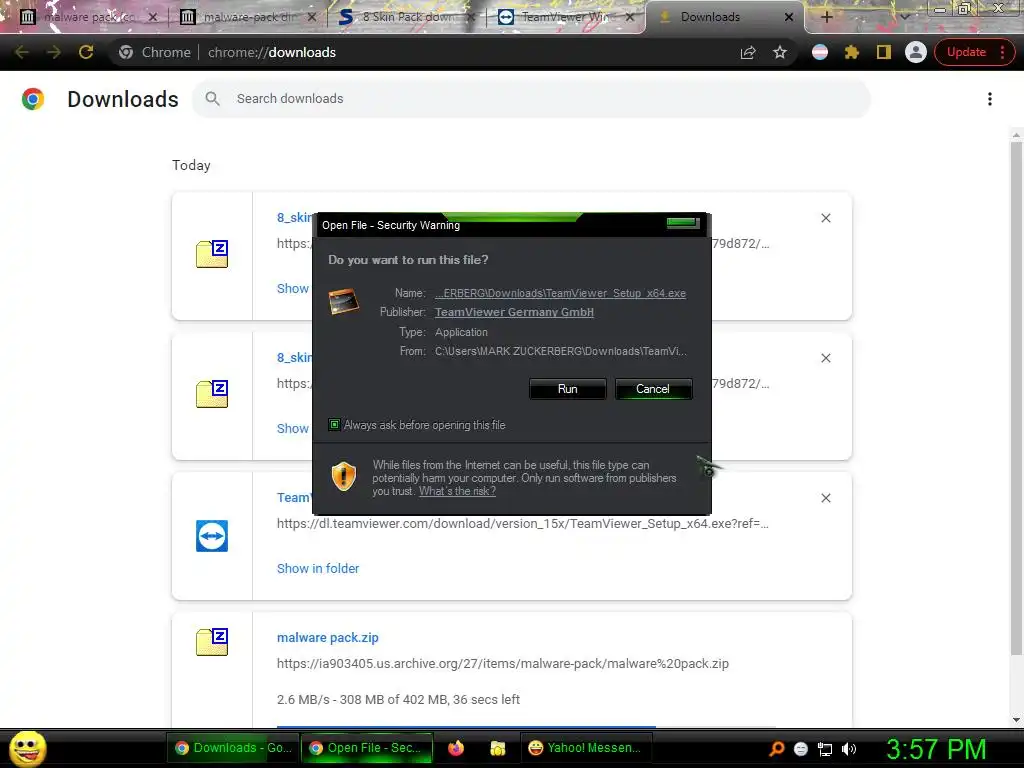Switch to 'Open File - Sec...' taskbar item
Image resolution: width=1024 pixels, height=768 pixels.
coord(368,748)
